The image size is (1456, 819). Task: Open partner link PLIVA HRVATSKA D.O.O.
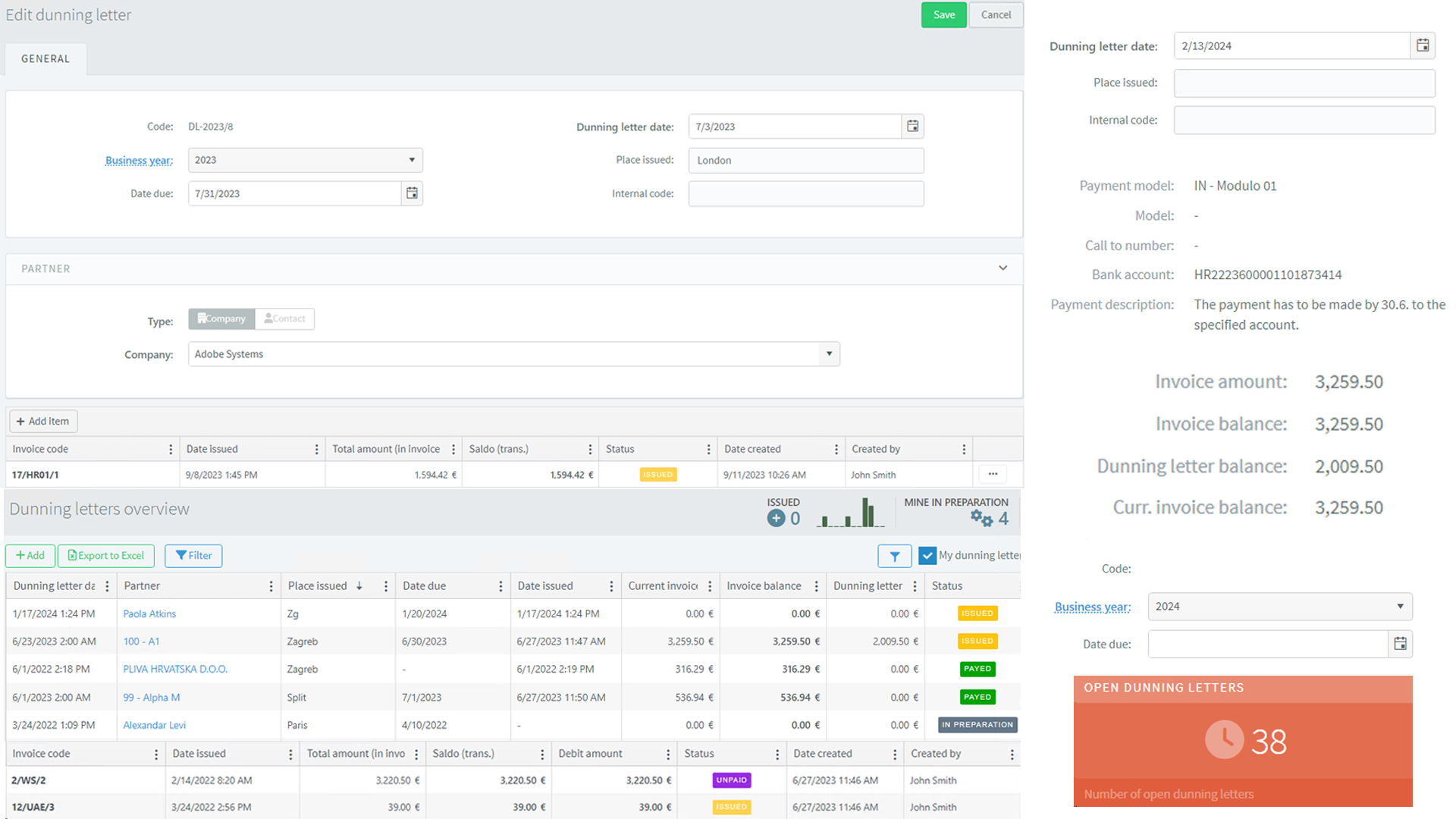(175, 670)
